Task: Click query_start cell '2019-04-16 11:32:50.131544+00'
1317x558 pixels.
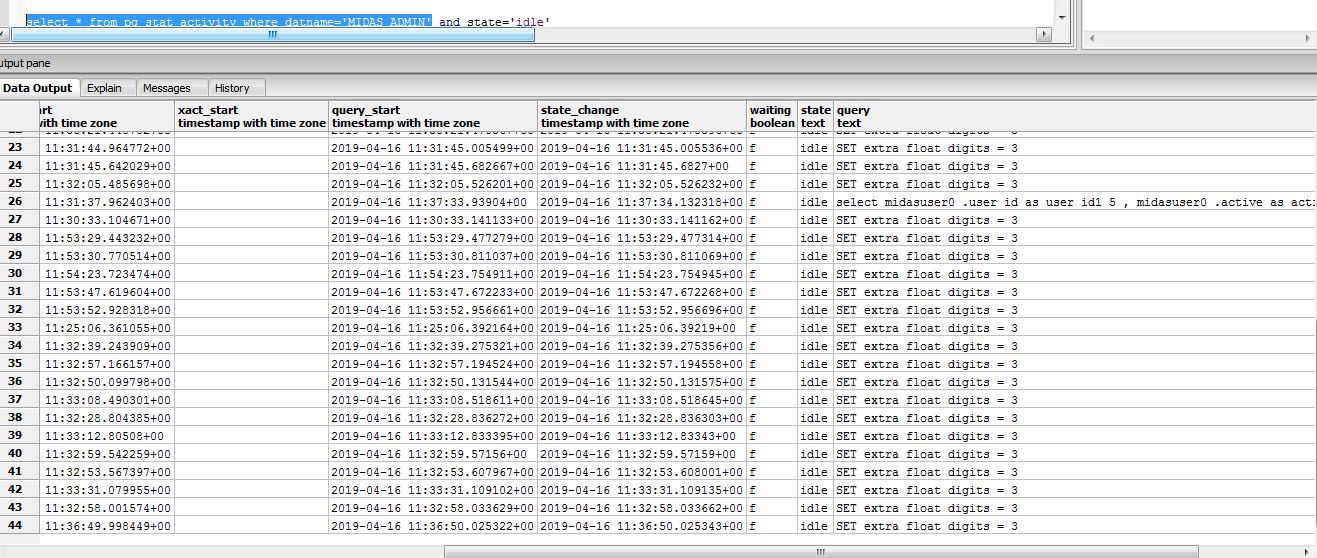Action: 433,381
